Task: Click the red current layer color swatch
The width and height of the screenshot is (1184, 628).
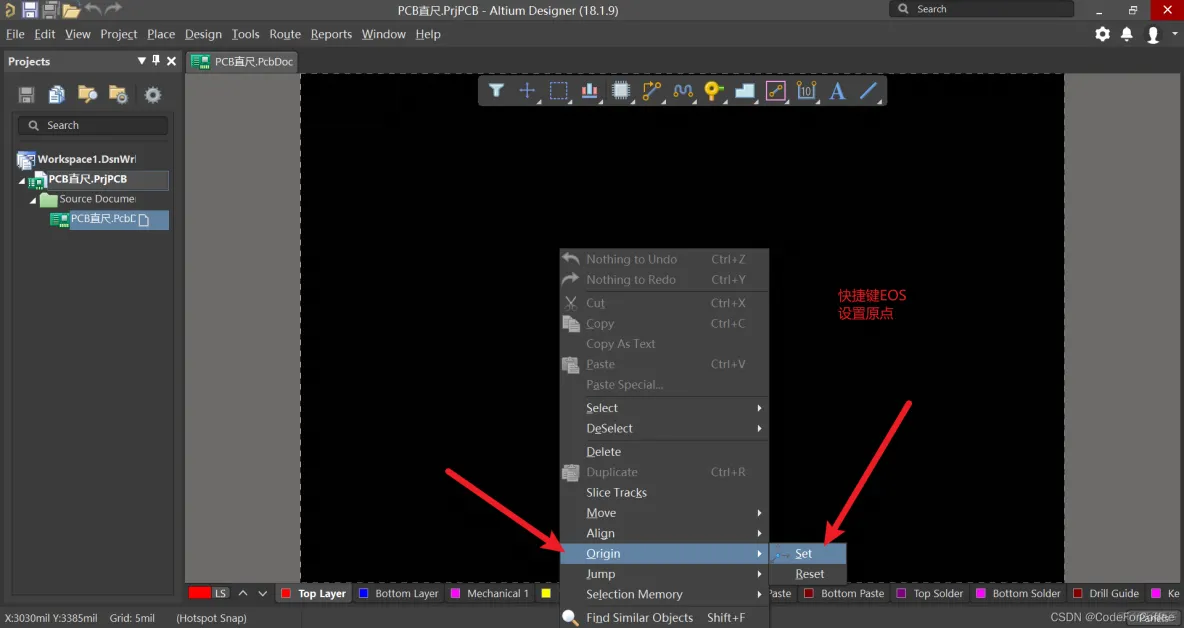Action: [199, 593]
